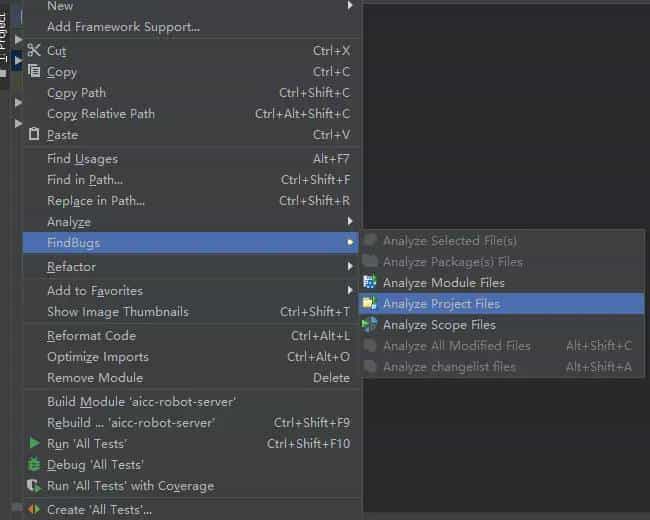Click the Debug 'All Tests' bug icon

pos(34,465)
